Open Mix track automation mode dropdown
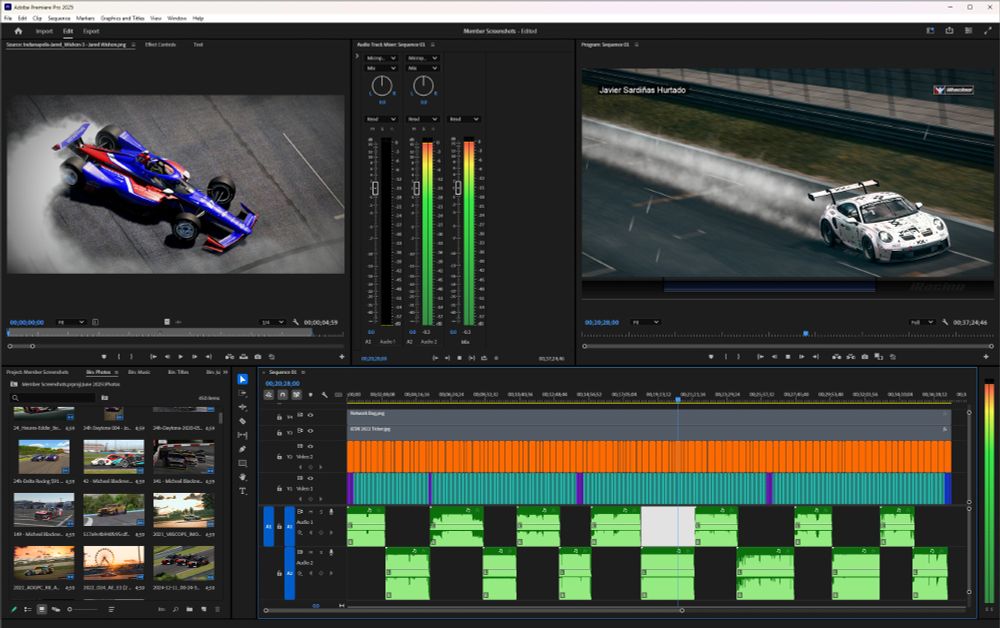The width and height of the screenshot is (1000, 628). pos(464,119)
